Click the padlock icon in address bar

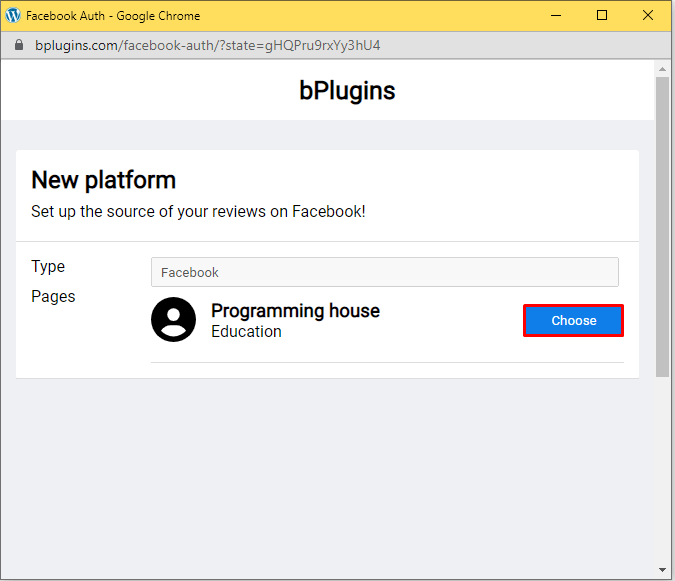point(18,46)
